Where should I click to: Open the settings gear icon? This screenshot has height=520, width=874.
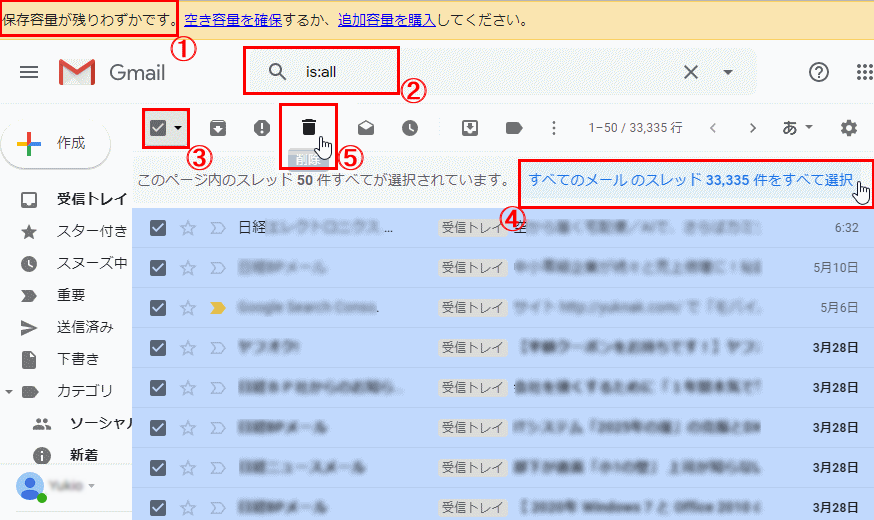click(x=849, y=128)
